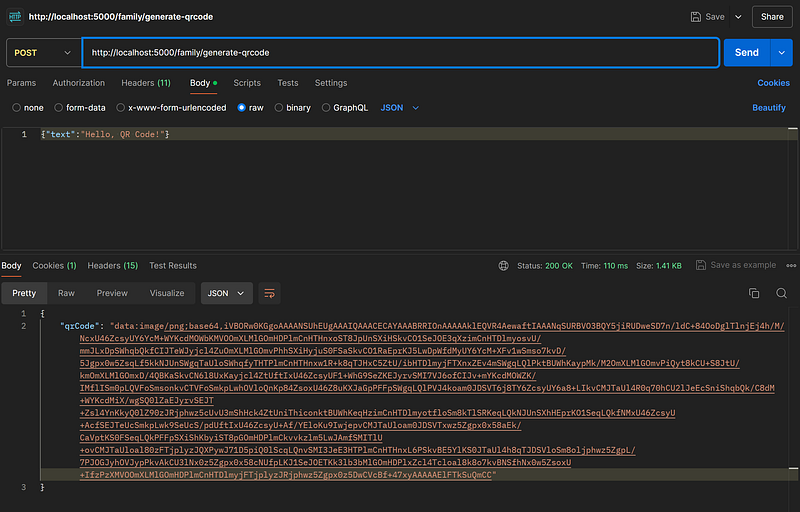Open the Test Results tab

(172, 265)
